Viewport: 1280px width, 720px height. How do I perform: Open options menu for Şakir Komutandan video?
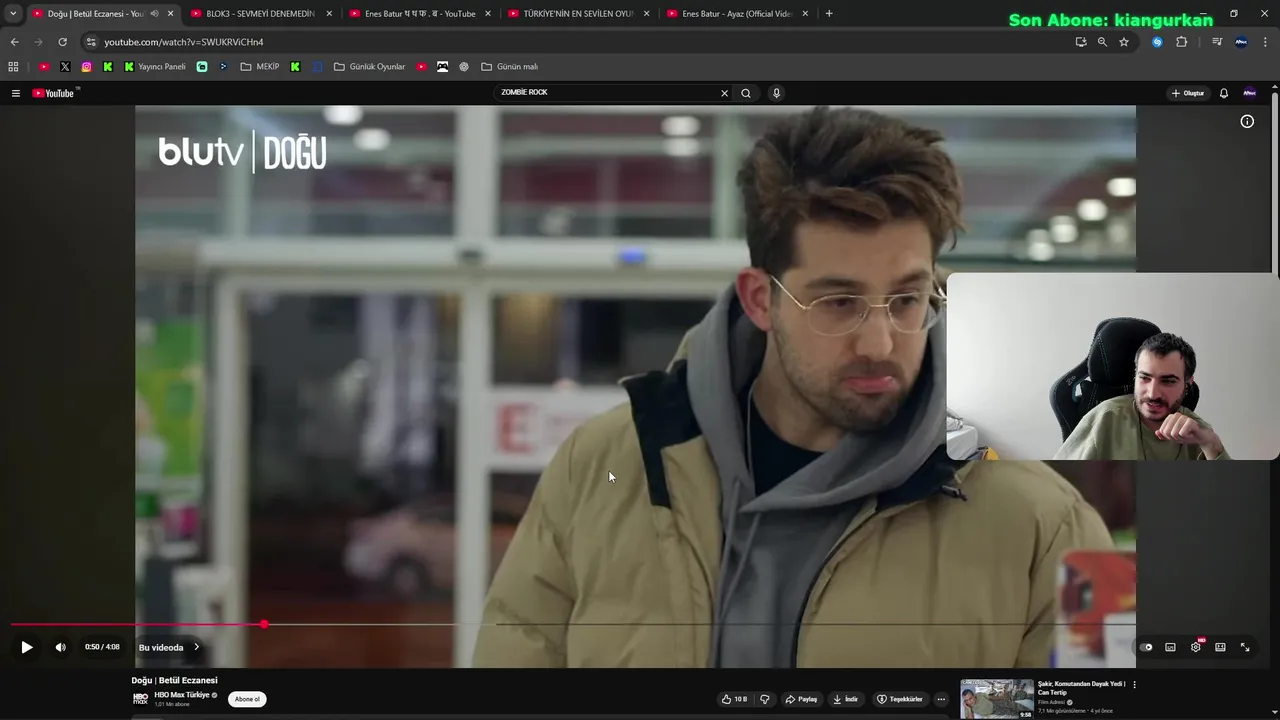[x=1134, y=685]
